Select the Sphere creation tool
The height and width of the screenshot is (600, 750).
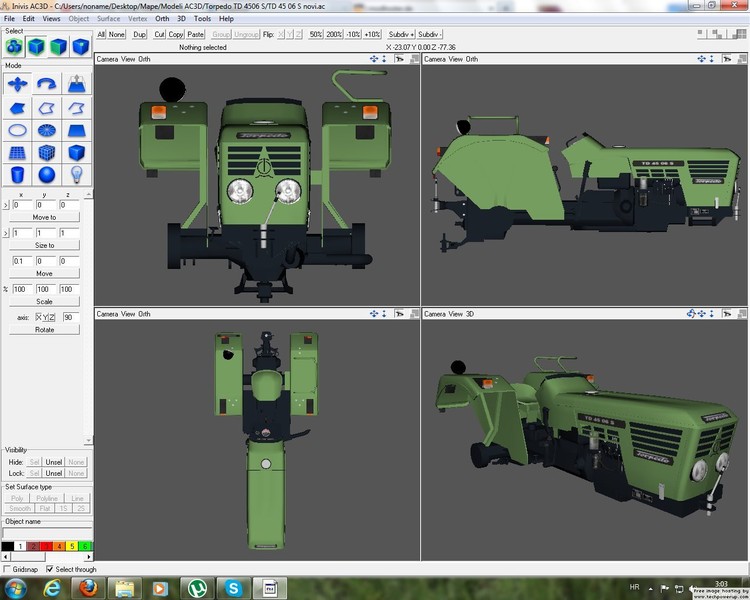tap(47, 175)
